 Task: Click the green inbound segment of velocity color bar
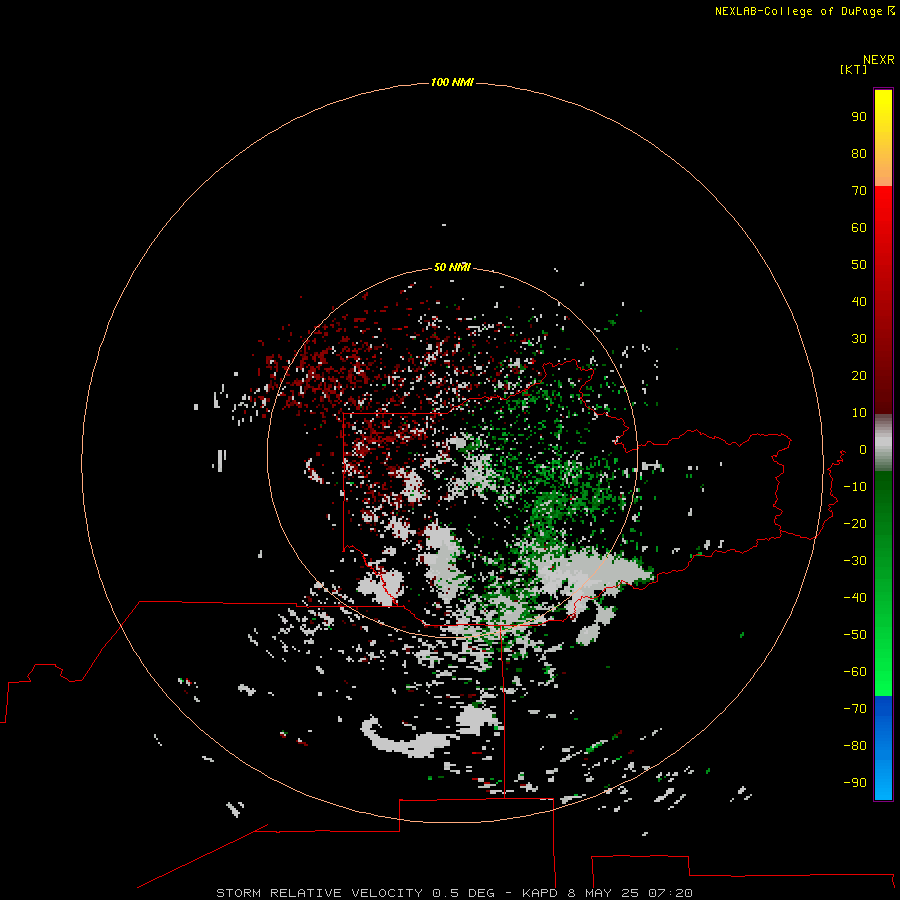(883, 584)
